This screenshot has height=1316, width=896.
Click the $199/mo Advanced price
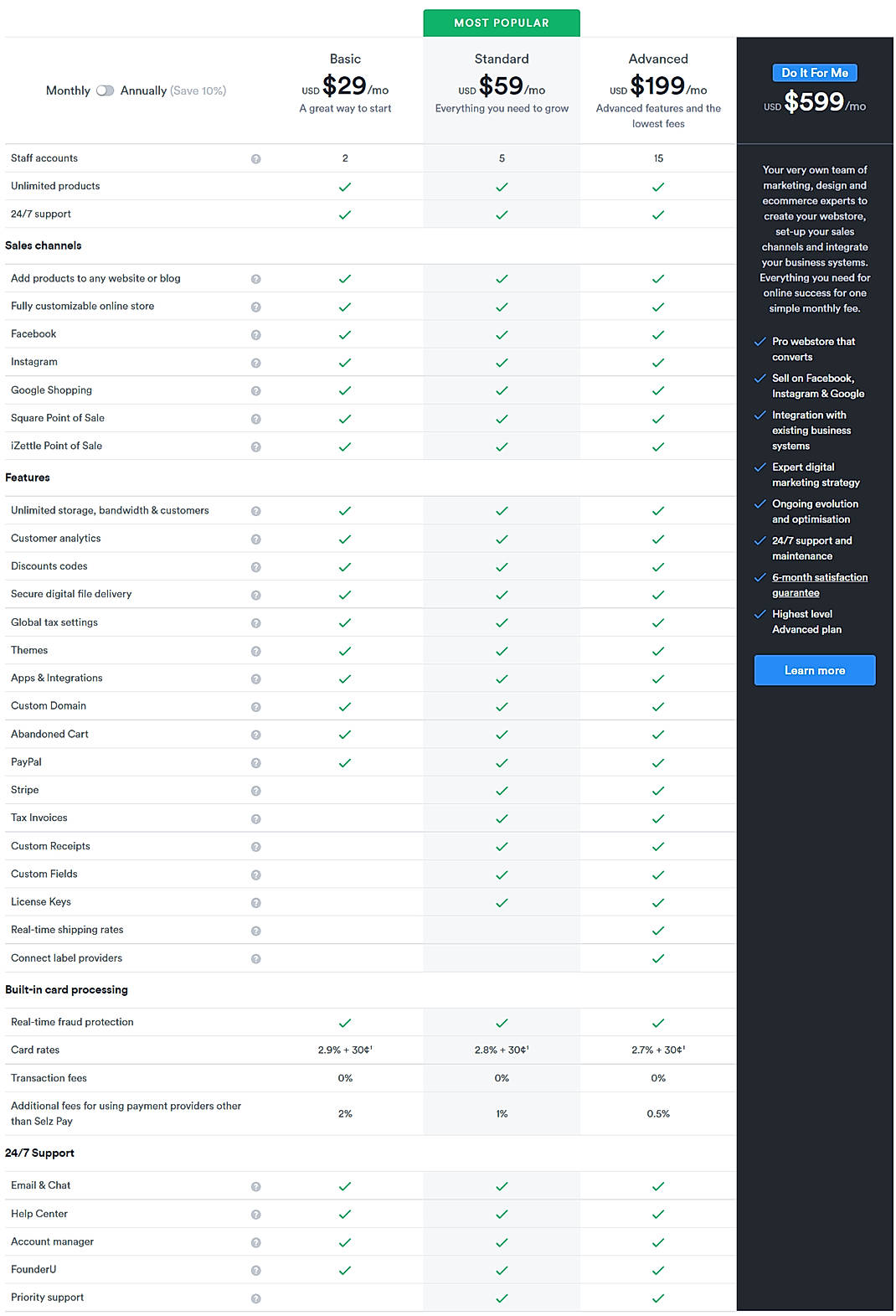click(x=658, y=85)
